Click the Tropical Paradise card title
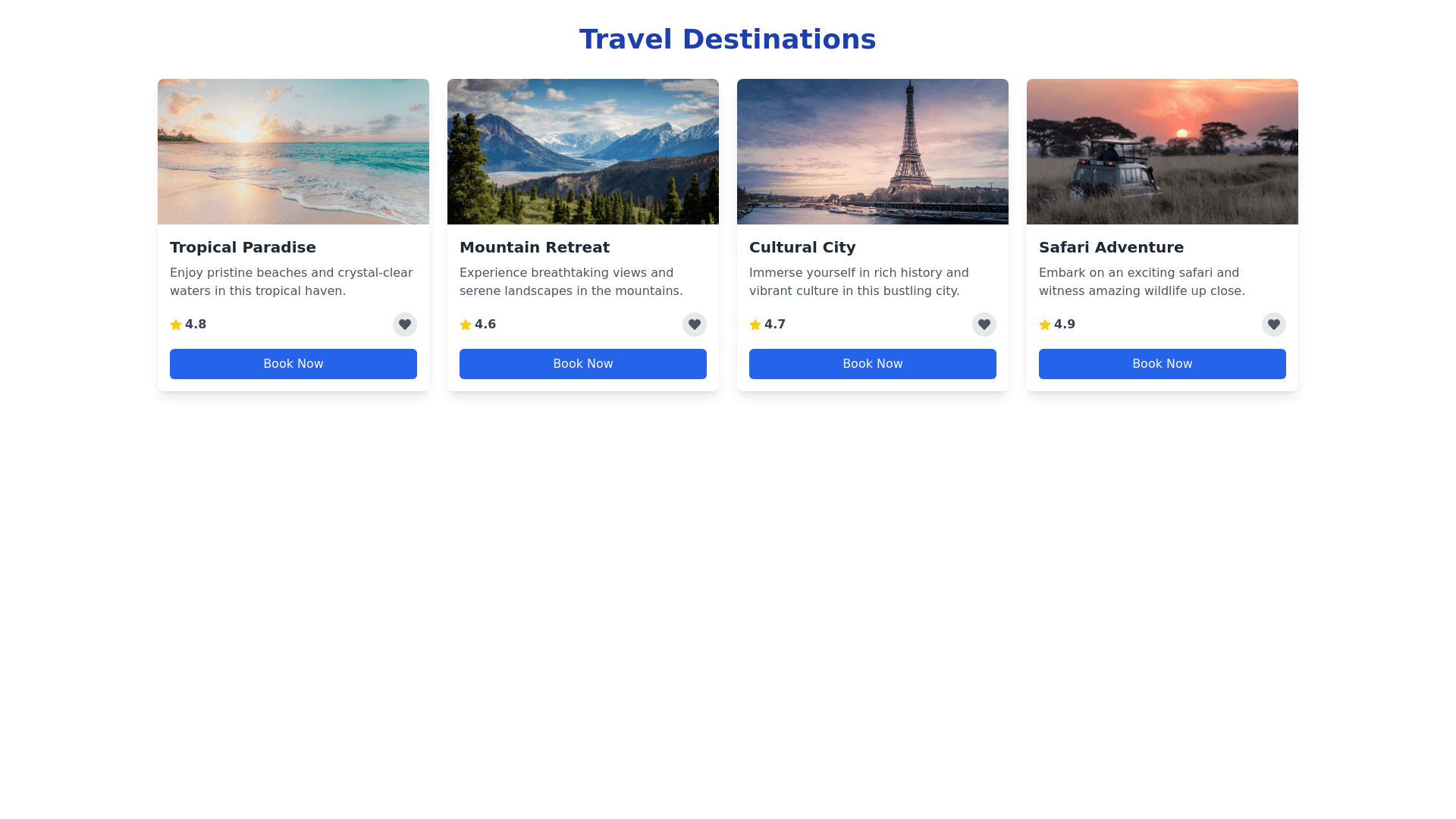Viewport: 1456px width, 819px height. click(x=243, y=247)
